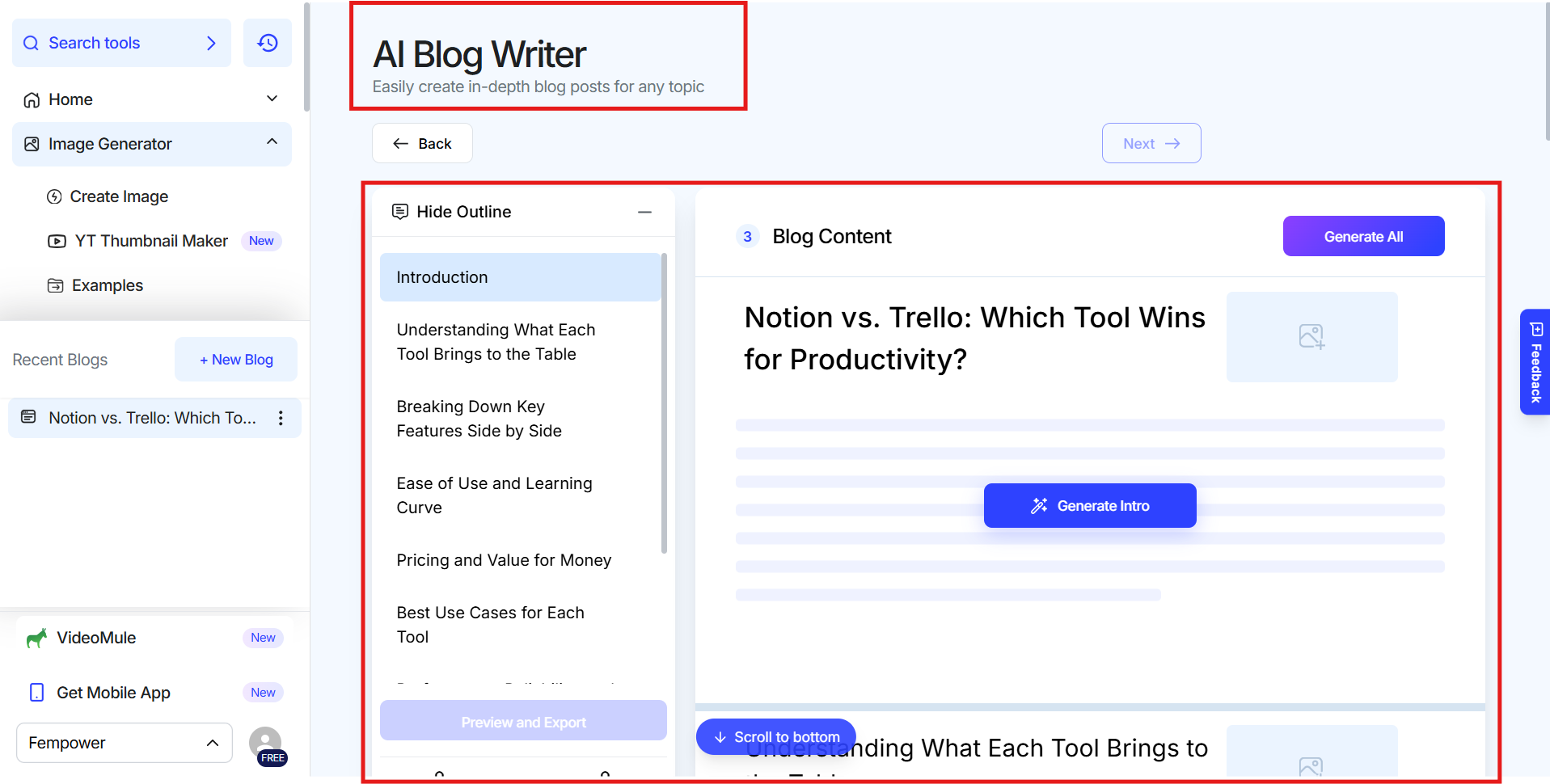Add image placeholder beside blog title
This screenshot has width=1550, height=784.
tap(1311, 336)
